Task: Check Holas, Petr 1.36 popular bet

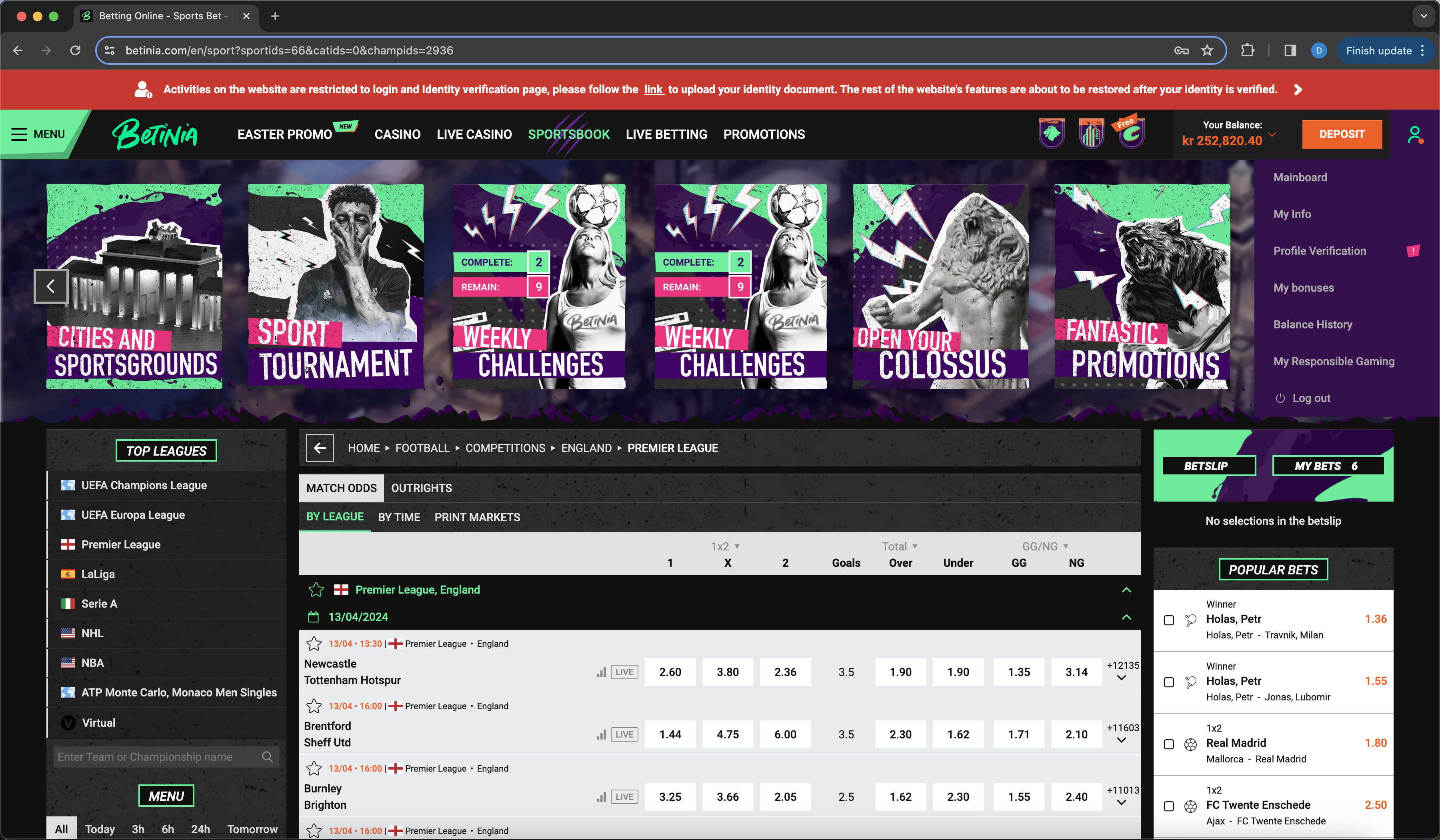Action: pos(1169,620)
